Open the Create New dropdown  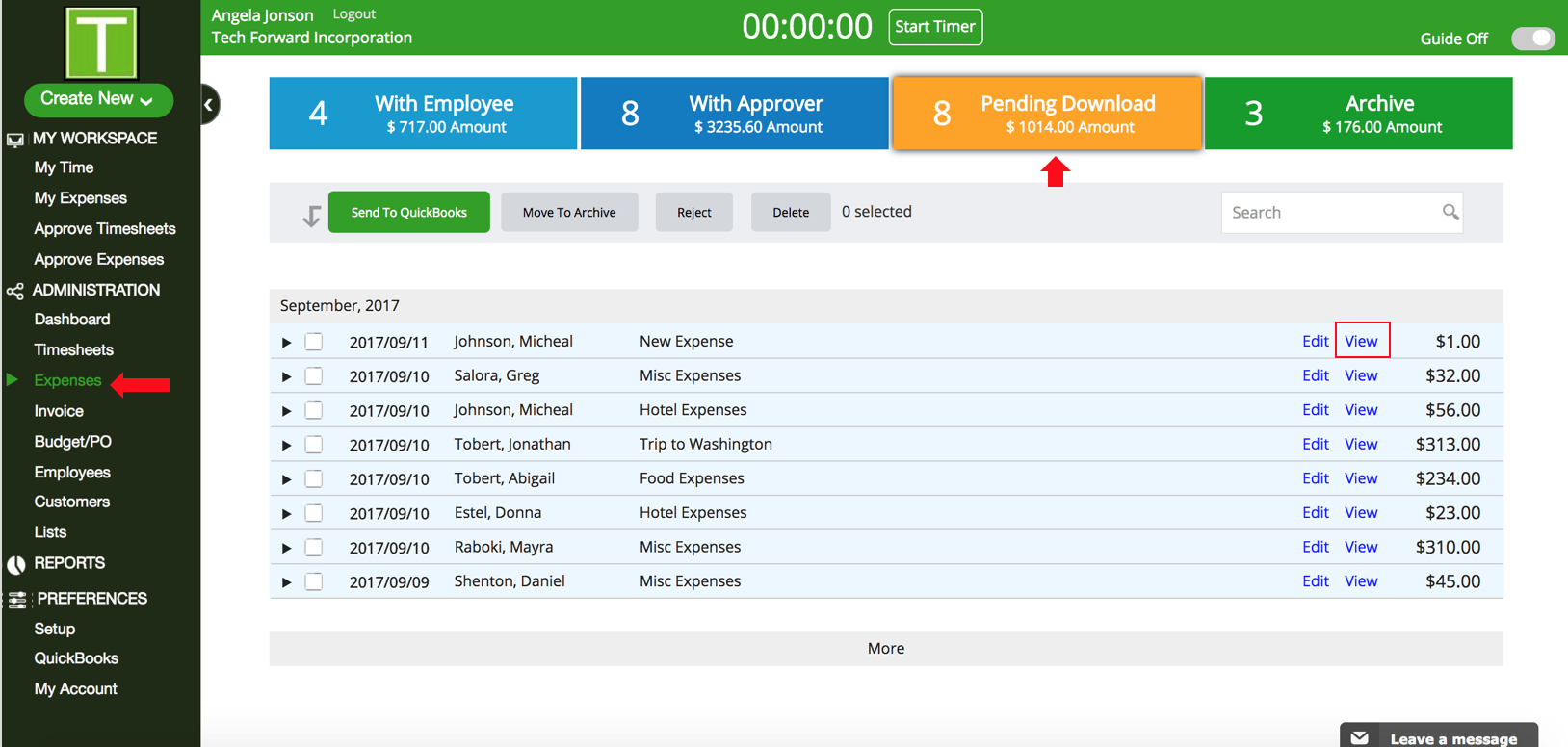98,99
